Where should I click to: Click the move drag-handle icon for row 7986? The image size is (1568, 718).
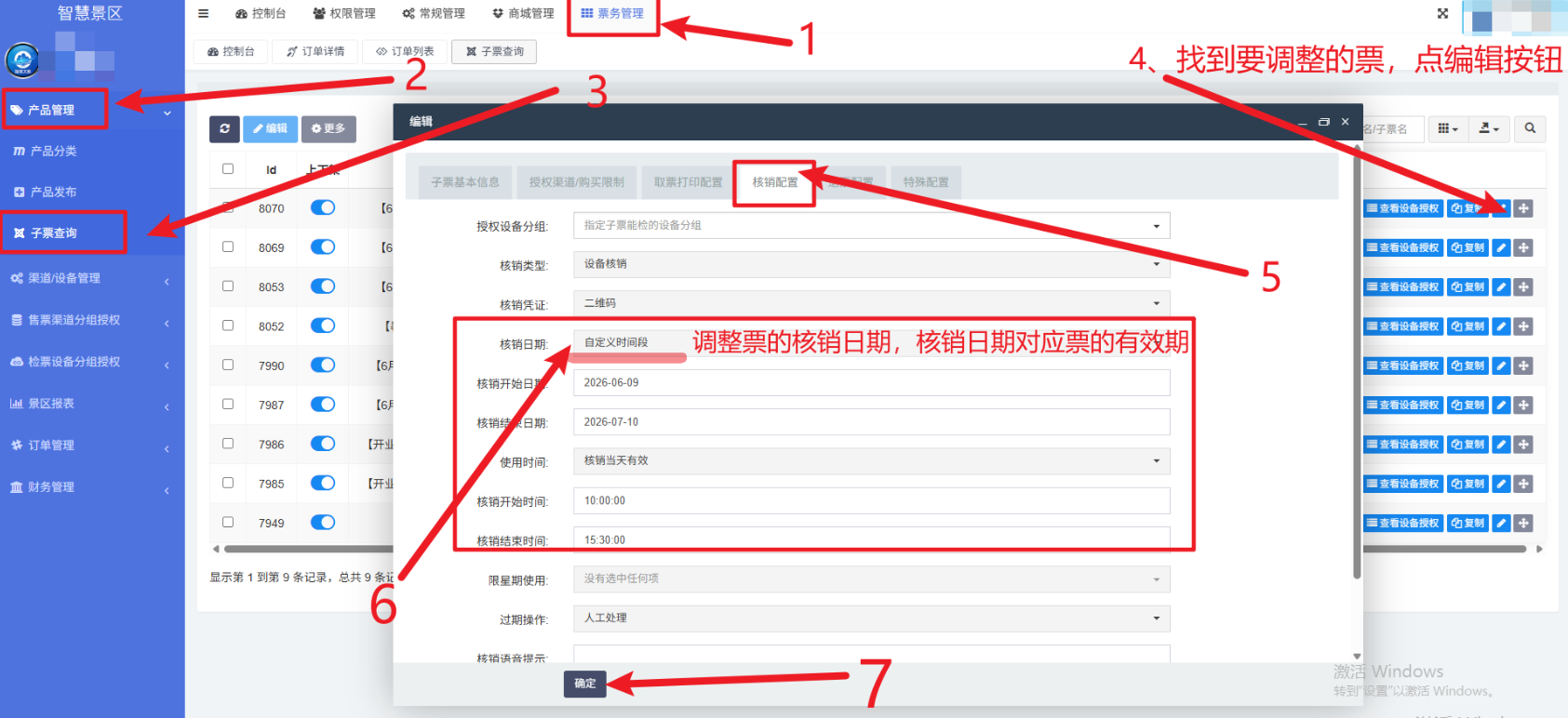pyautogui.click(x=1523, y=445)
